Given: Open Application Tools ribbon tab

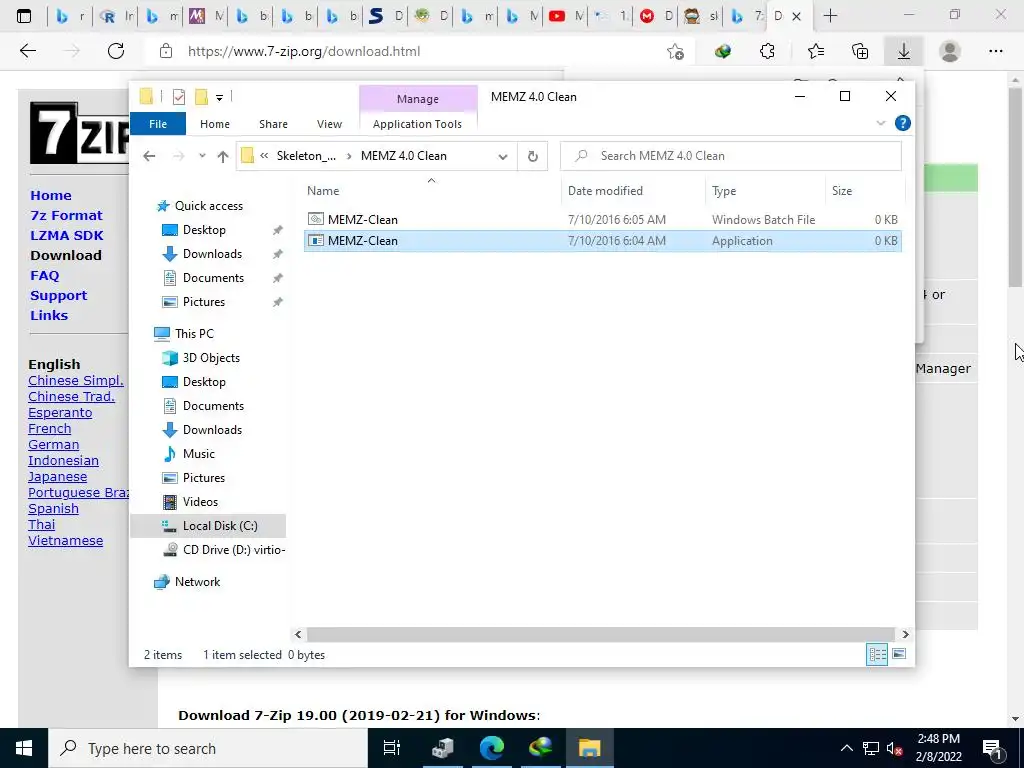Looking at the screenshot, I should tap(417, 124).
